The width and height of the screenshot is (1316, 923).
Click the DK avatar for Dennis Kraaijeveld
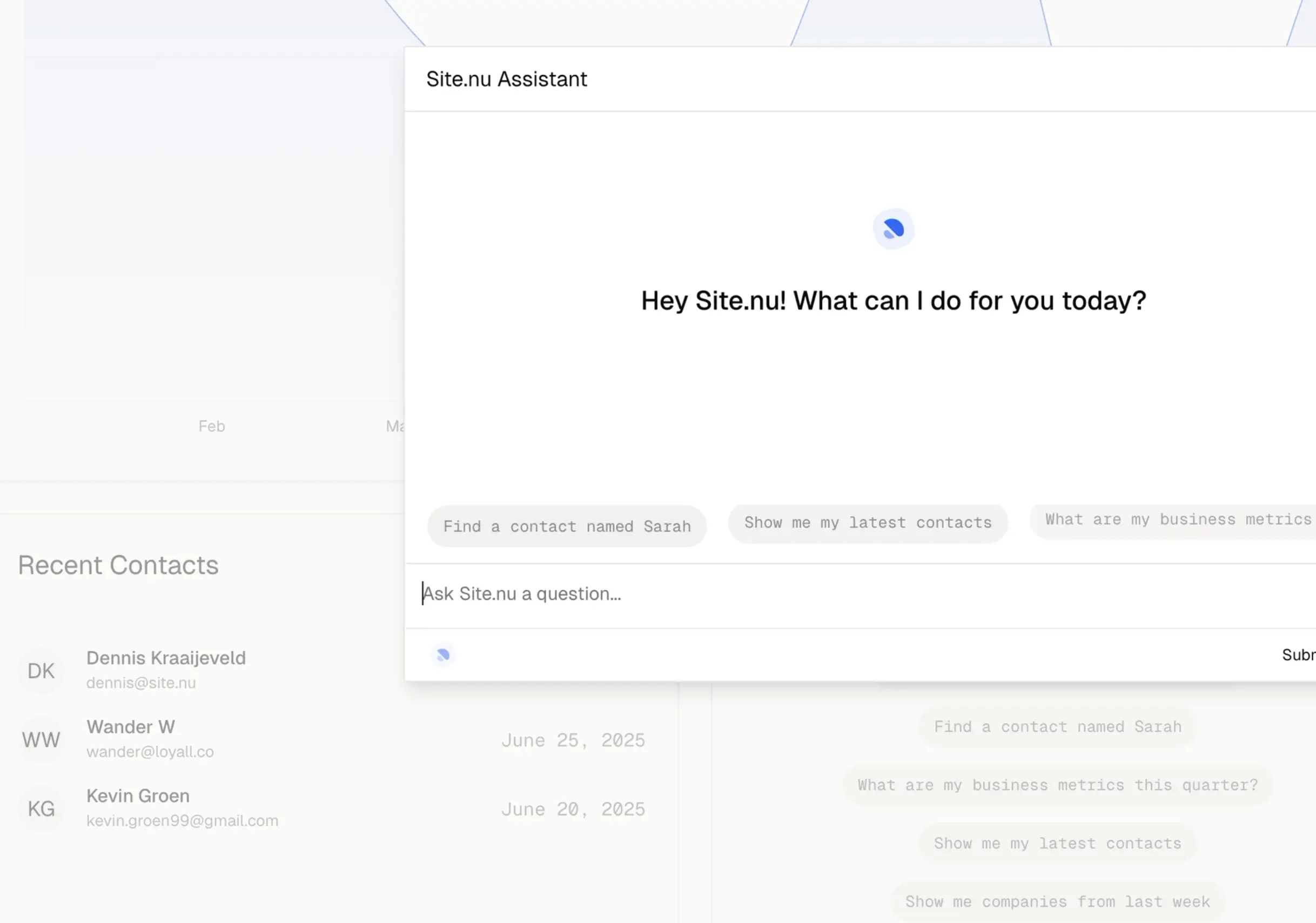coord(41,671)
